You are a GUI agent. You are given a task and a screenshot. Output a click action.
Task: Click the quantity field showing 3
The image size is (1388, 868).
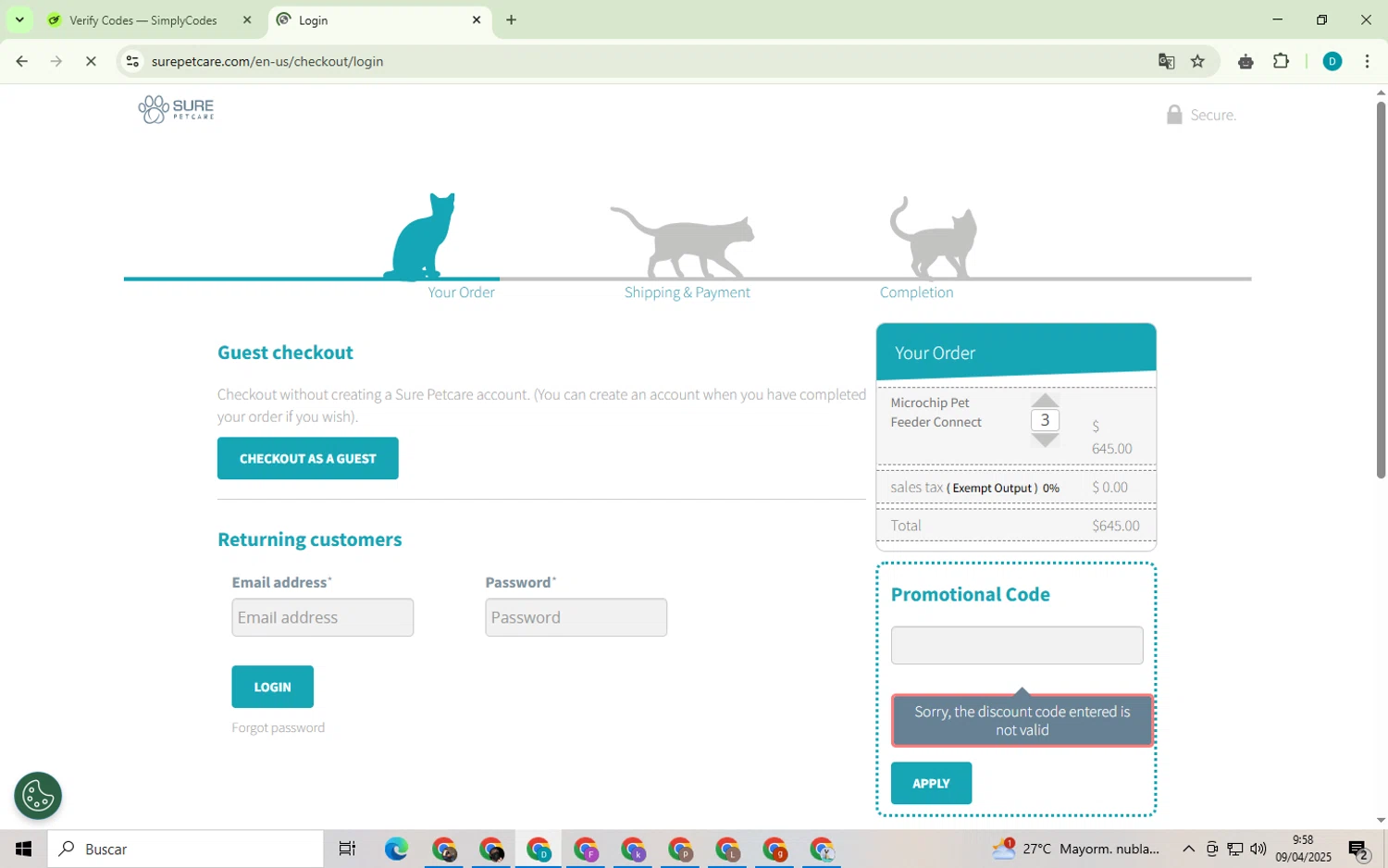point(1045,420)
